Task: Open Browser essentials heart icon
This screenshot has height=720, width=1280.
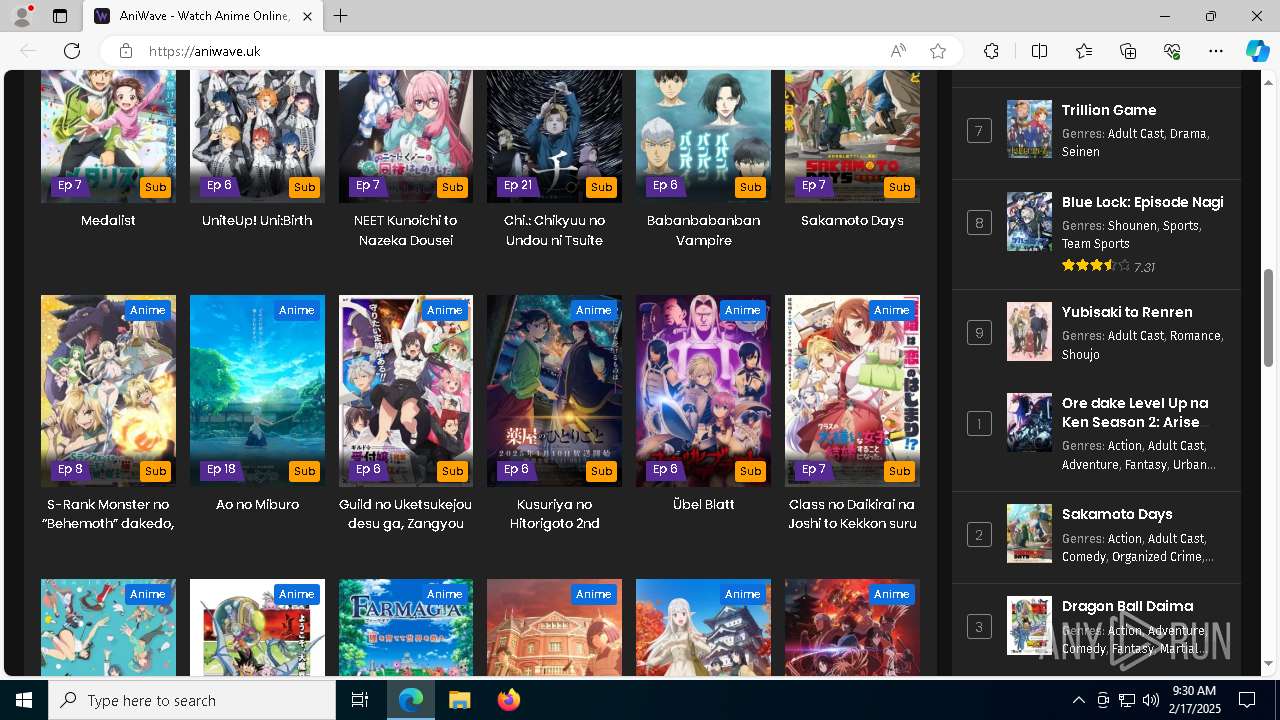Action: pyautogui.click(x=1172, y=51)
